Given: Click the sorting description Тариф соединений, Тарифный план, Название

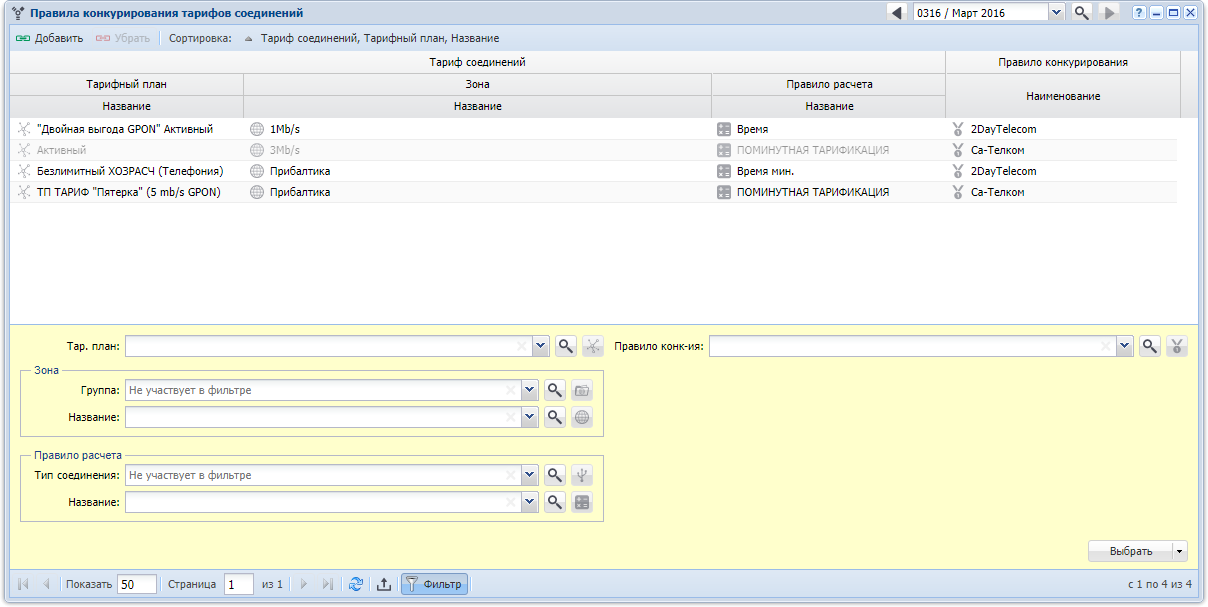Looking at the screenshot, I should coord(380,38).
